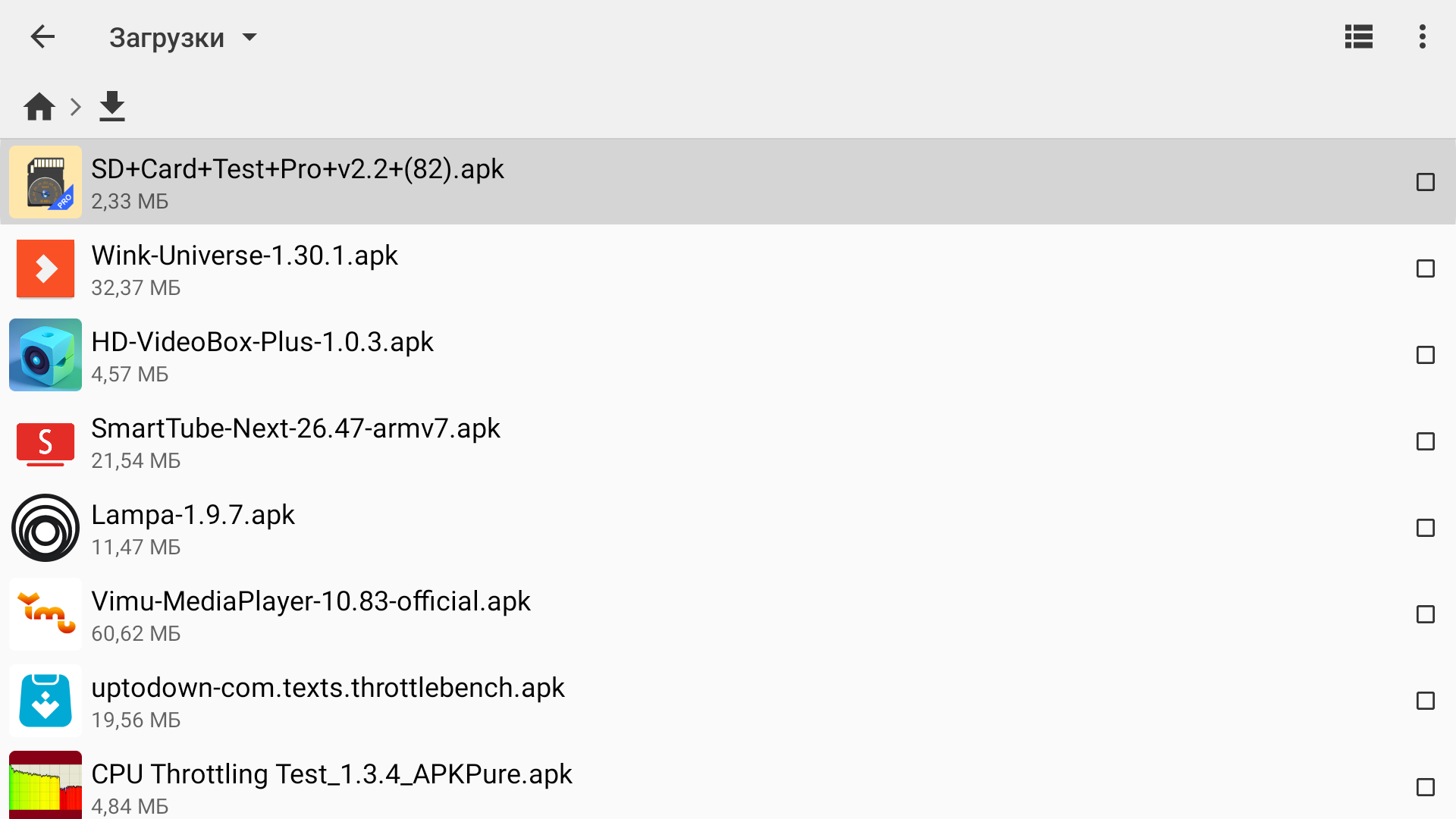Screen dimensions: 1456x819
Task: Tap the SmartTube red icon
Action: (x=45, y=441)
